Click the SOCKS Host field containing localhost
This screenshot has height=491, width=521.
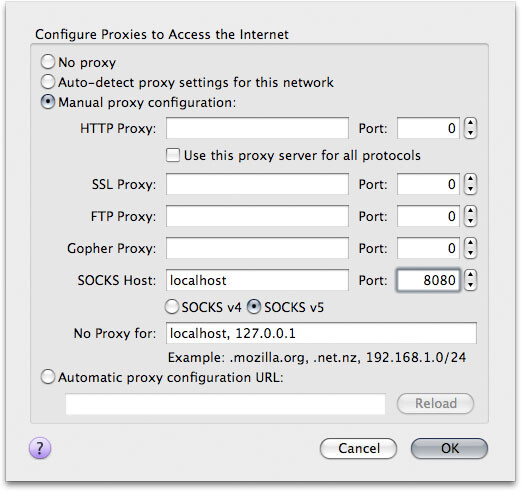point(257,280)
